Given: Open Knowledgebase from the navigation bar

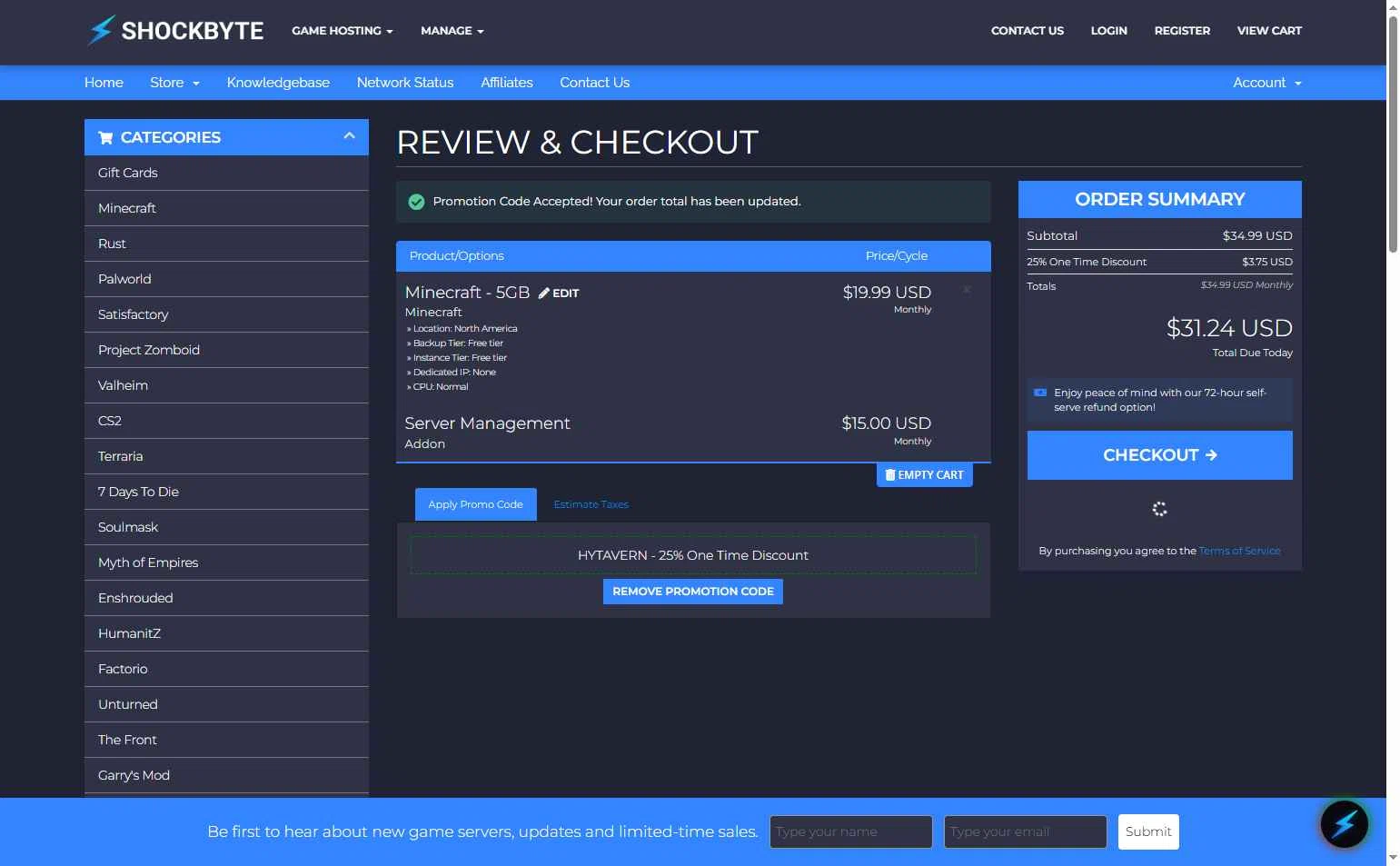Looking at the screenshot, I should coord(278,83).
